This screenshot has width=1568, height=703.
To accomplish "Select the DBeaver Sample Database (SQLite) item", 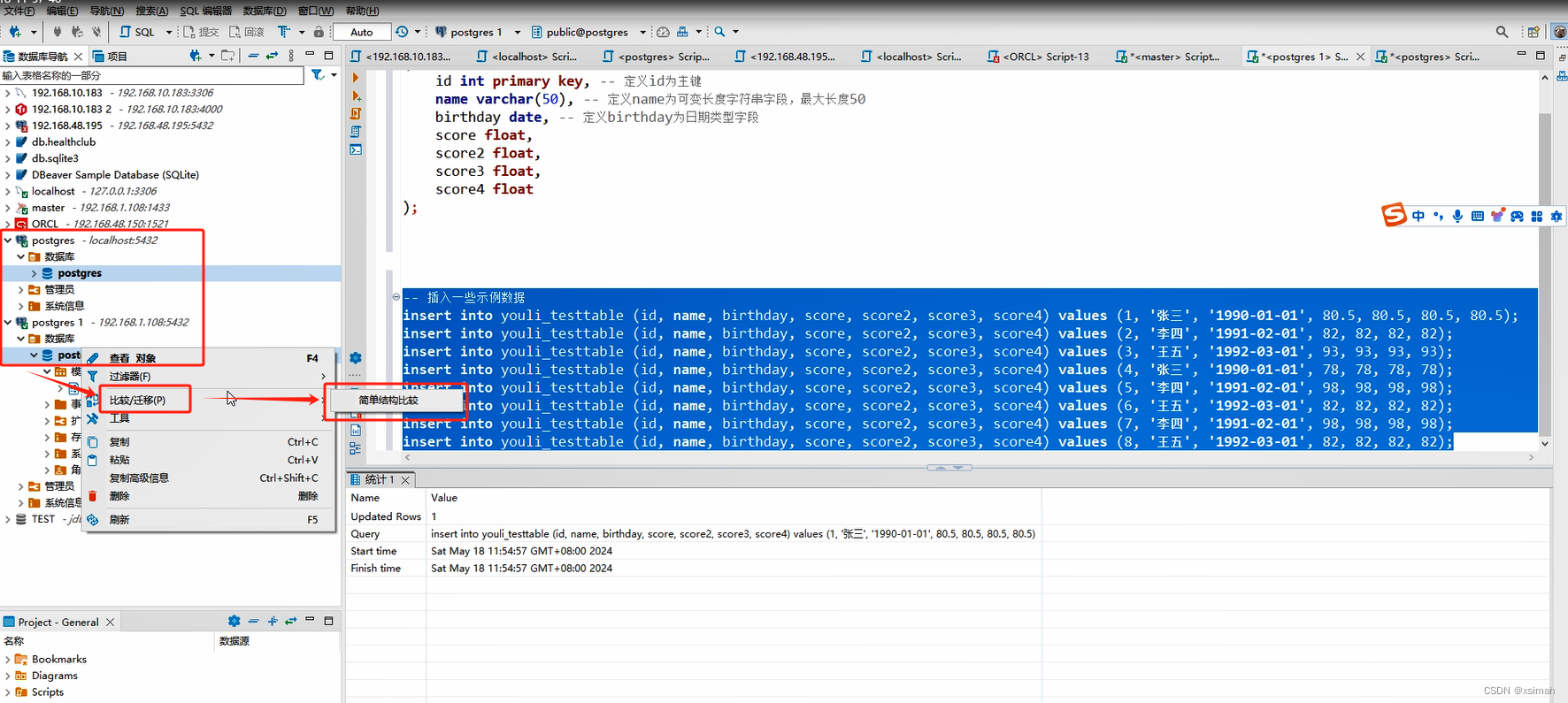I will tap(115, 175).
